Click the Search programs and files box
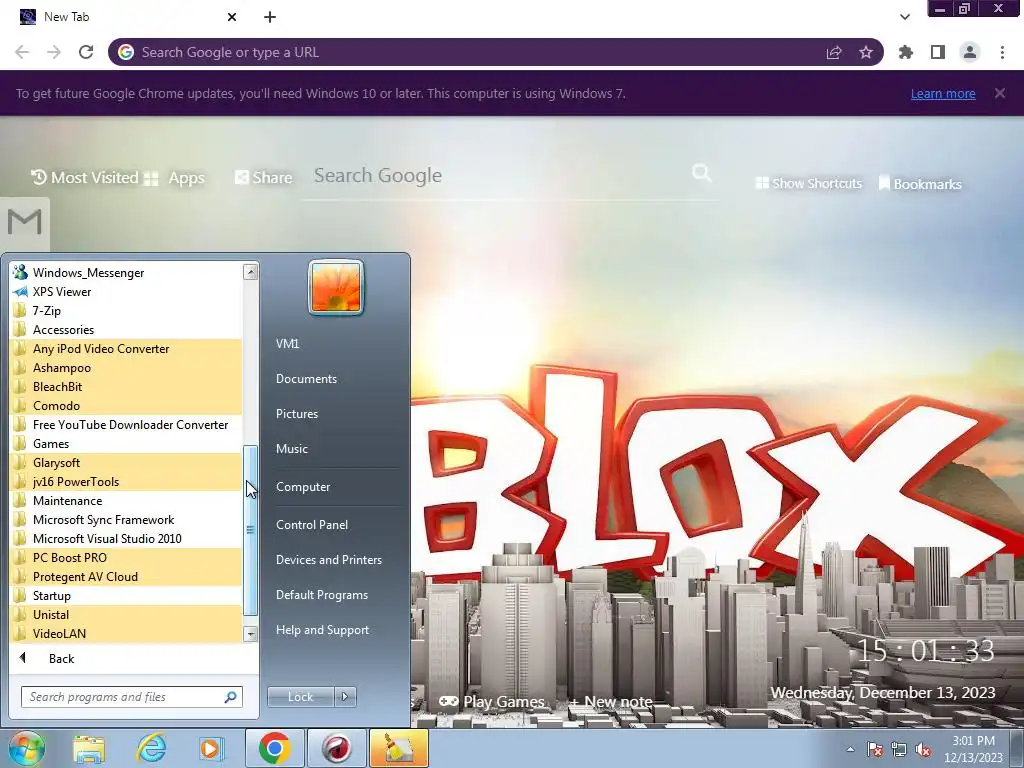The height and width of the screenshot is (768, 1024). pyautogui.click(x=132, y=697)
